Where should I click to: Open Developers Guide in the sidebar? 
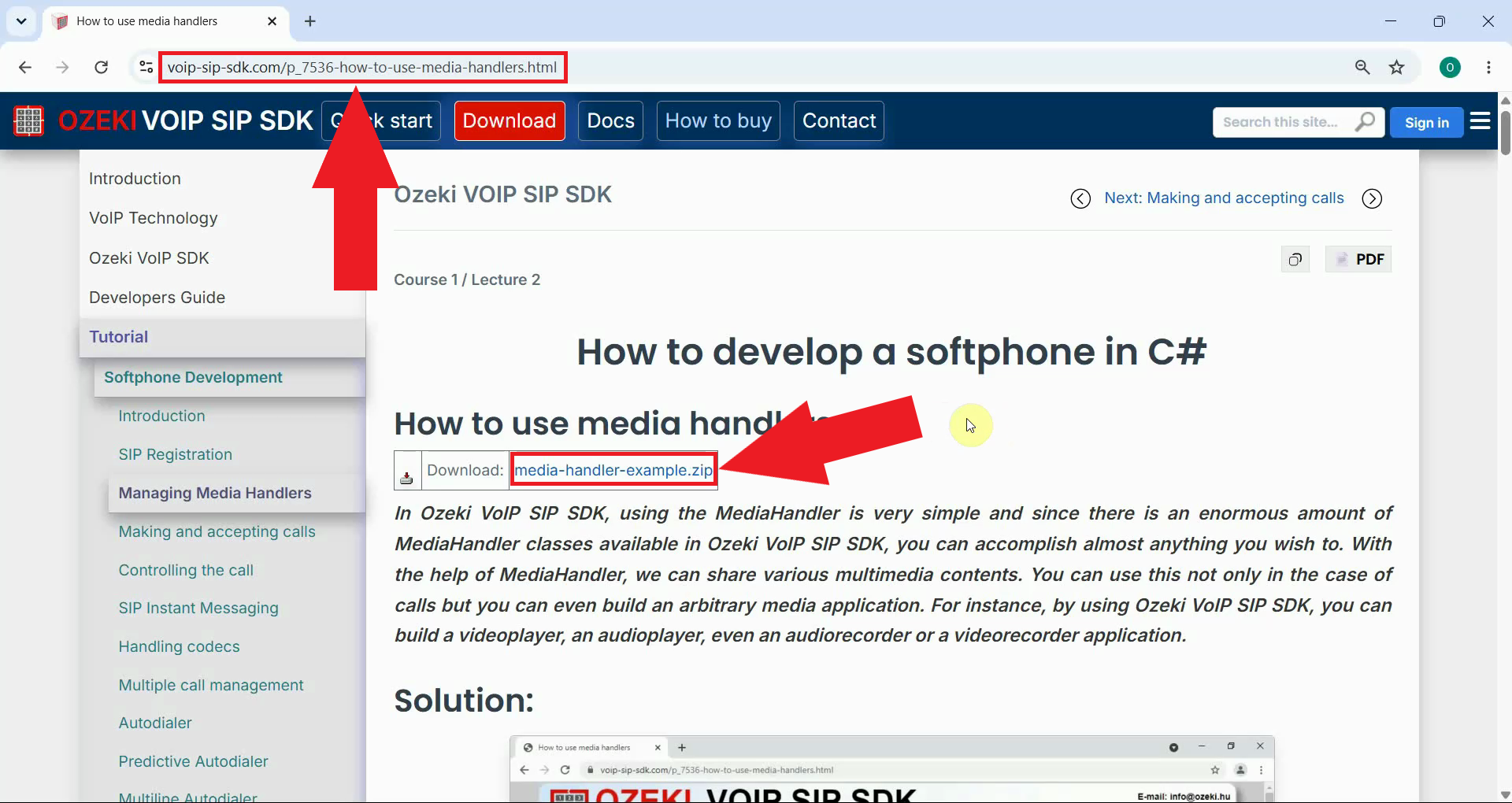(157, 298)
